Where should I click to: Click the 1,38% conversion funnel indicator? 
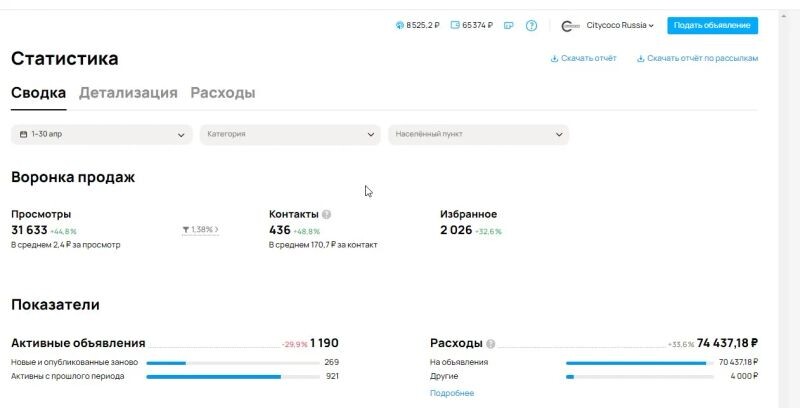click(x=201, y=230)
